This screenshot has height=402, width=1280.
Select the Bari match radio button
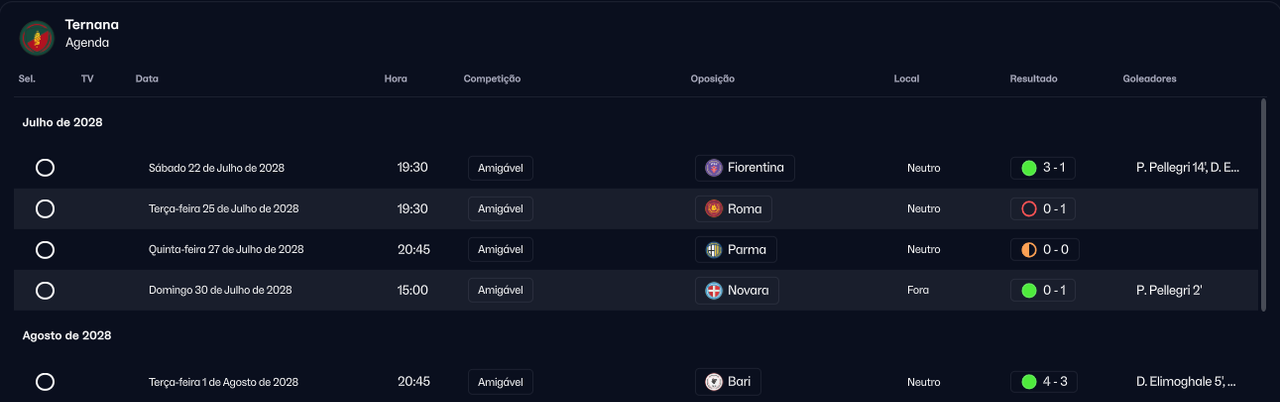[45, 382]
